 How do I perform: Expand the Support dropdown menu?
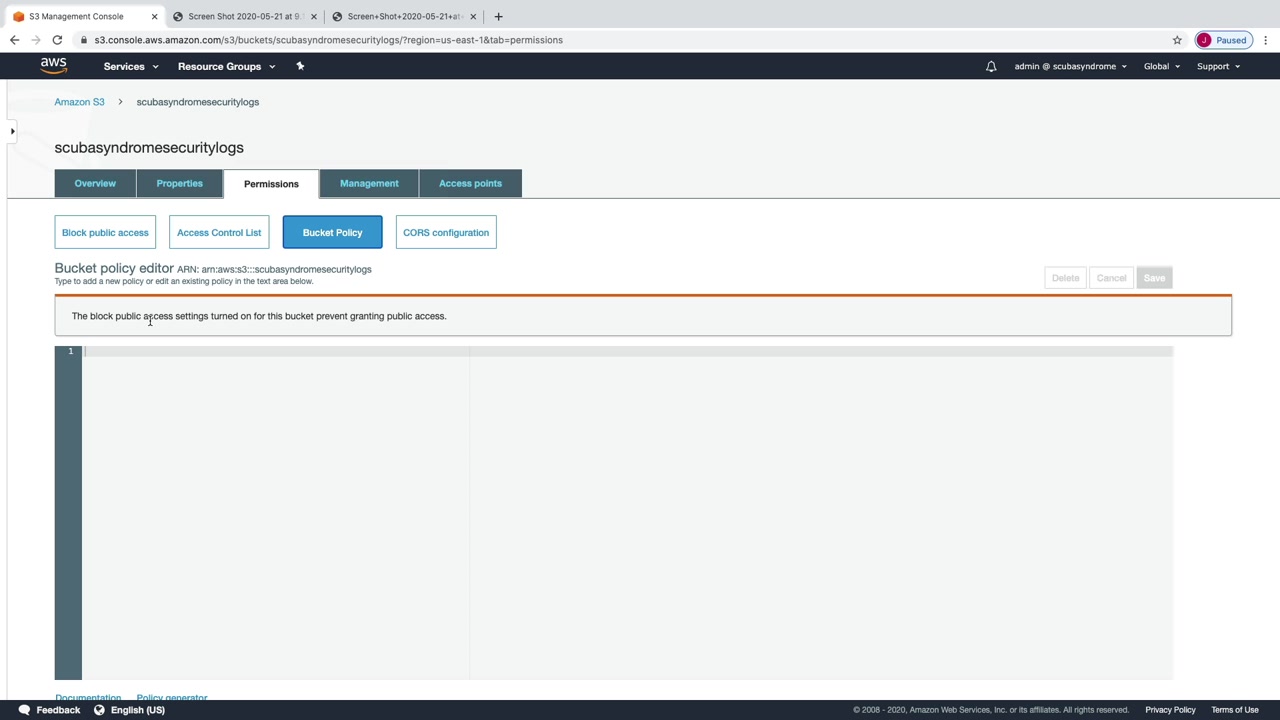pyautogui.click(x=1218, y=66)
